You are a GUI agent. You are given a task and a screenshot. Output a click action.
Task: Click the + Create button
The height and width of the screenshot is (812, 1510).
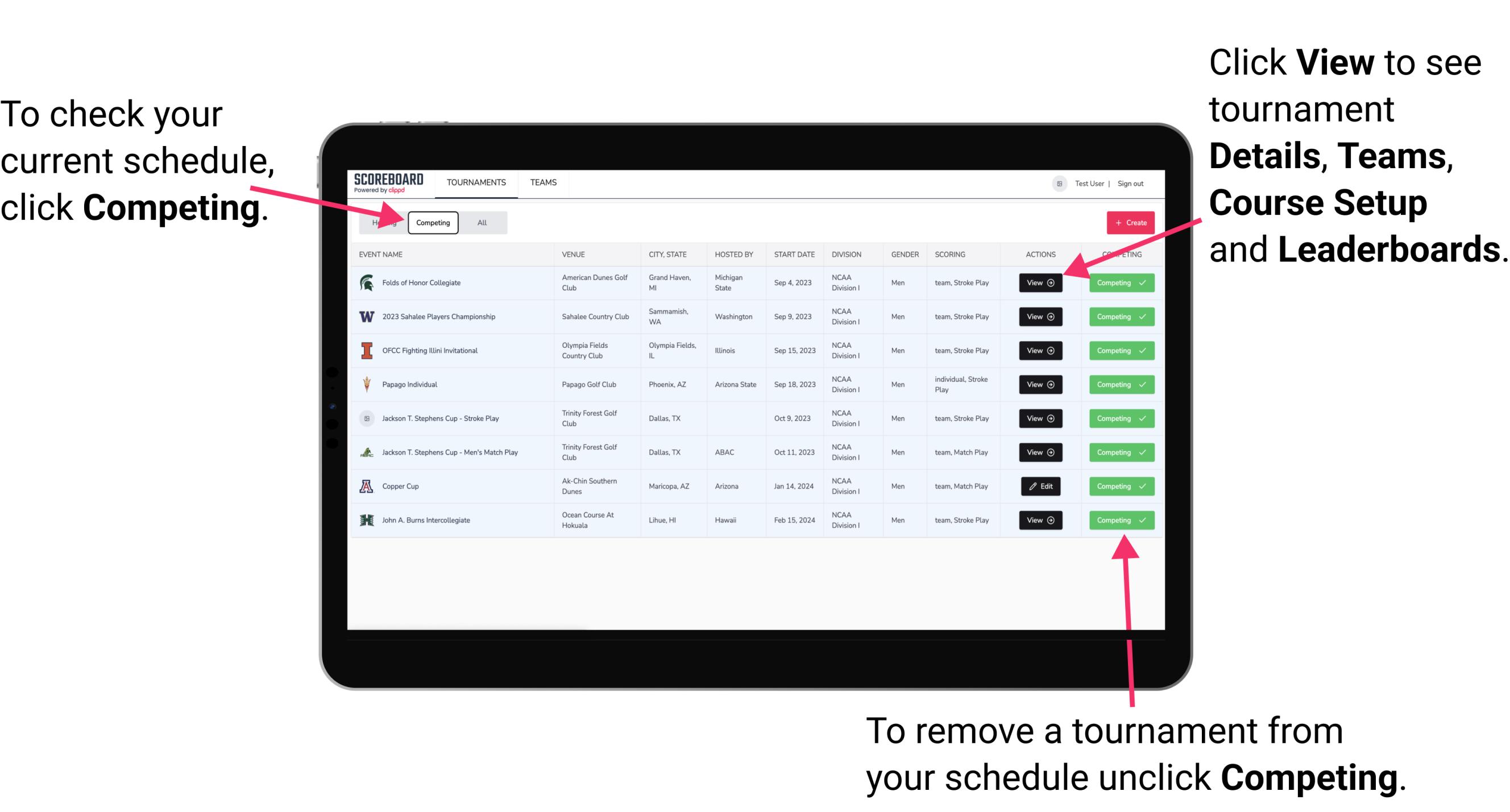pyautogui.click(x=1128, y=223)
